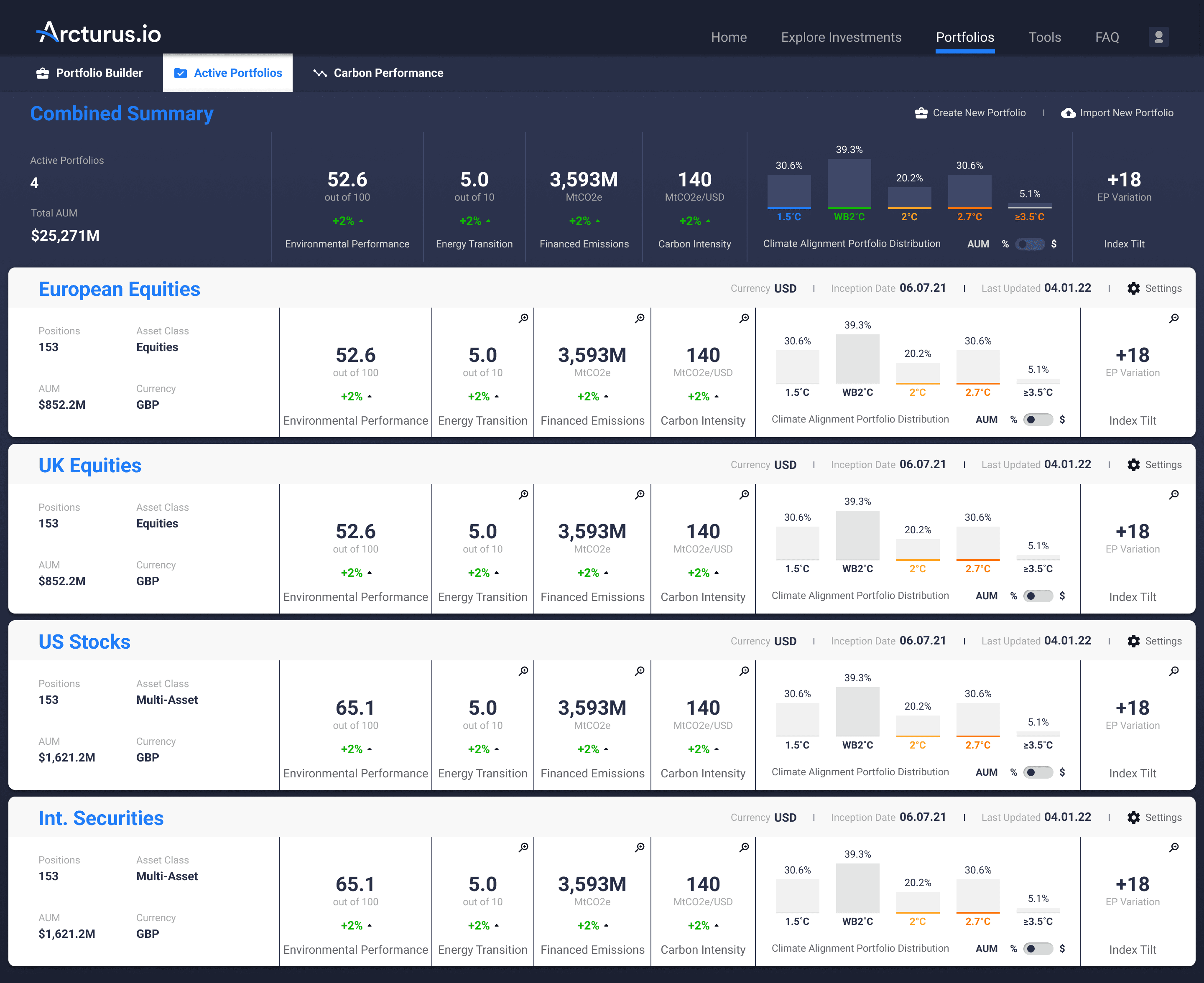Open Settings gear for European Equities
Viewport: 1204px width, 983px height.
click(1133, 288)
